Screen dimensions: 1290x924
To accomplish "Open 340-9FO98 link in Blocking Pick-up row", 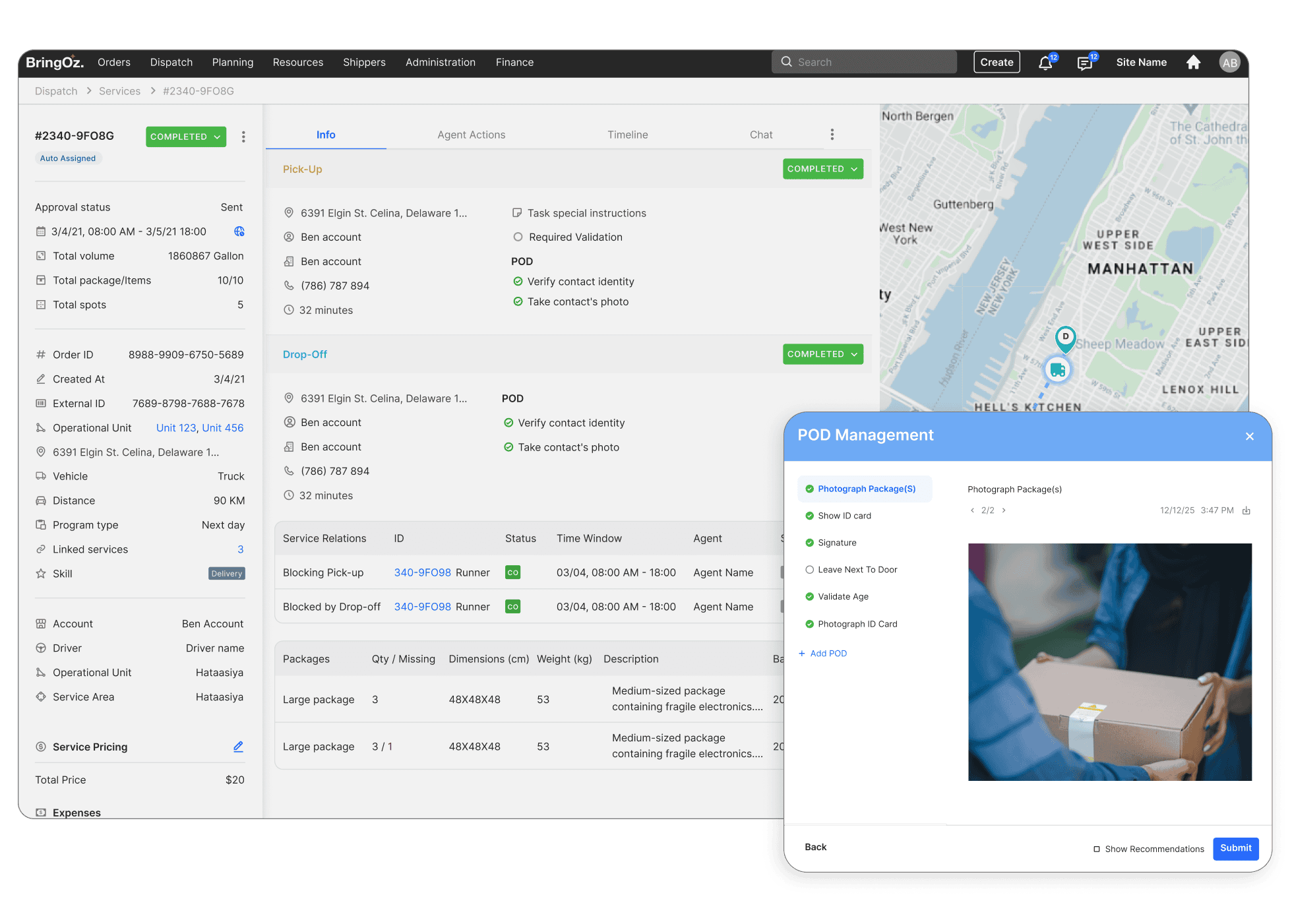I will [423, 572].
